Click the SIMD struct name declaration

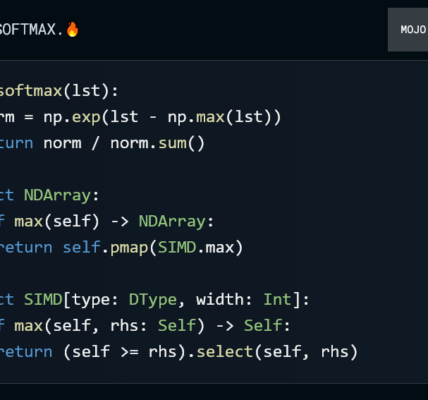point(43,299)
